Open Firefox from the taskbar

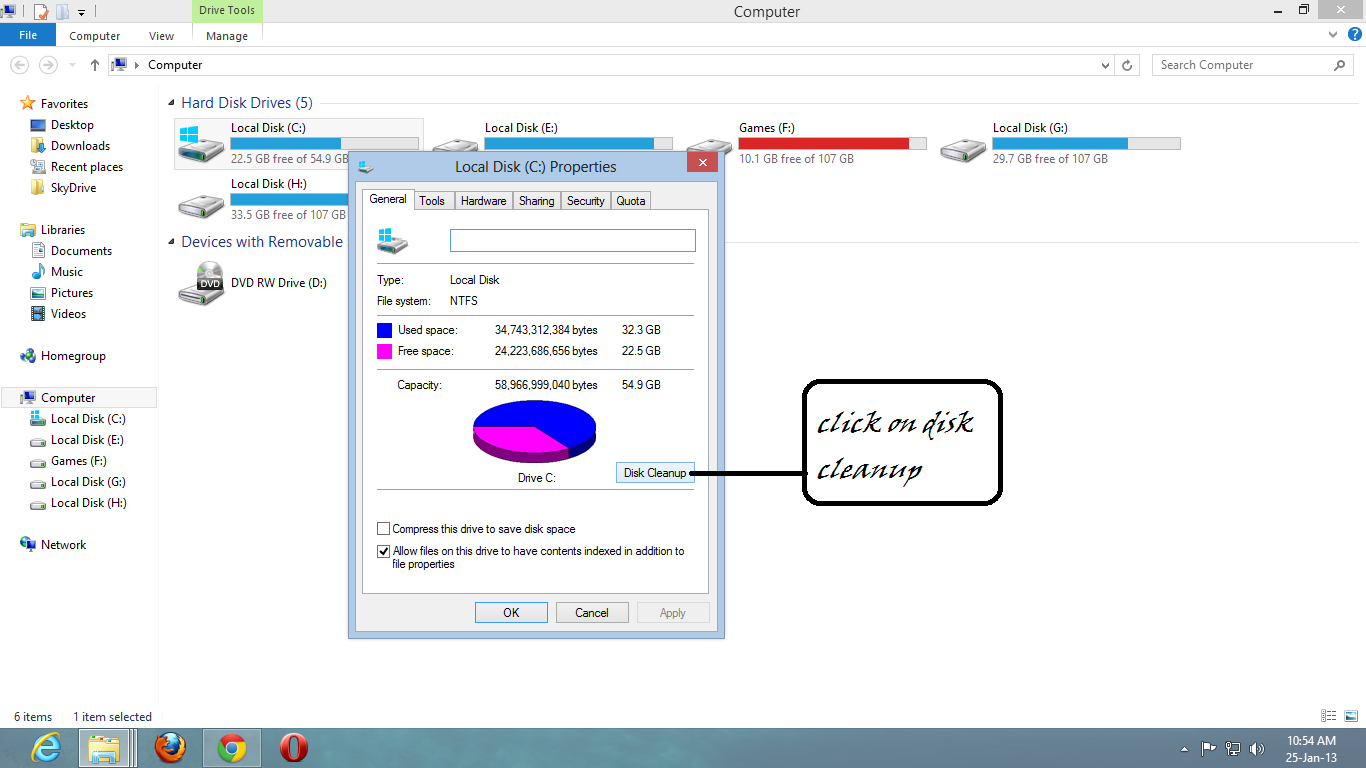coord(170,747)
